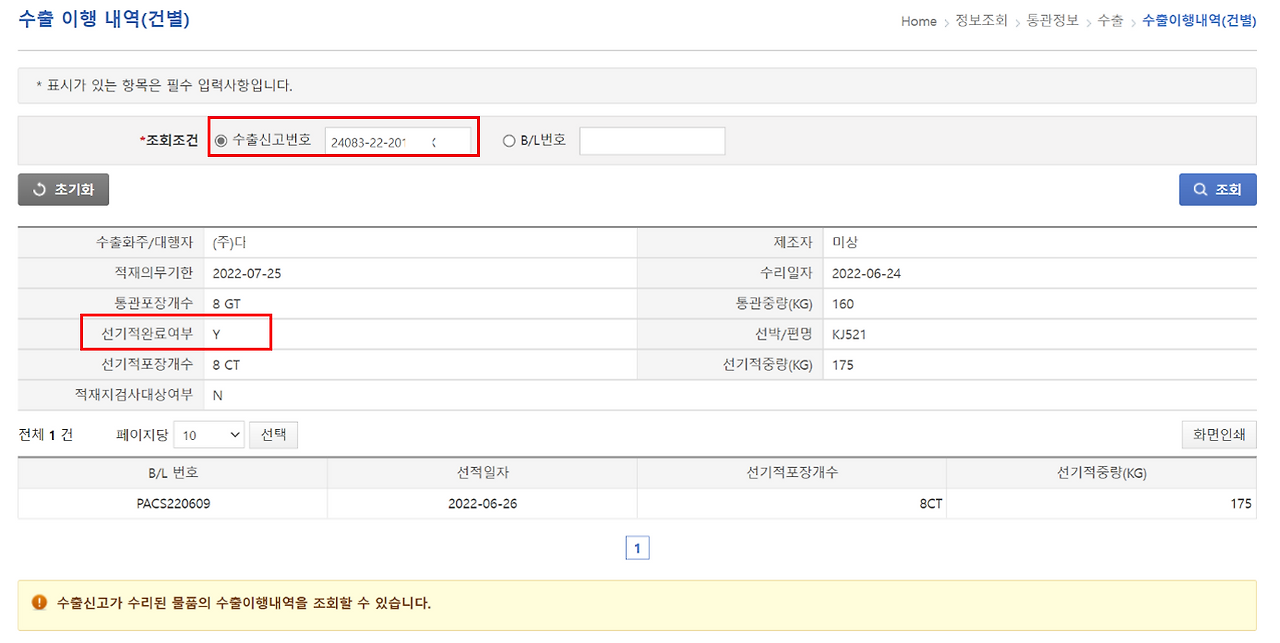Click page title 수출 이행 내역(건별)
1280x643 pixels.
click(x=104, y=19)
